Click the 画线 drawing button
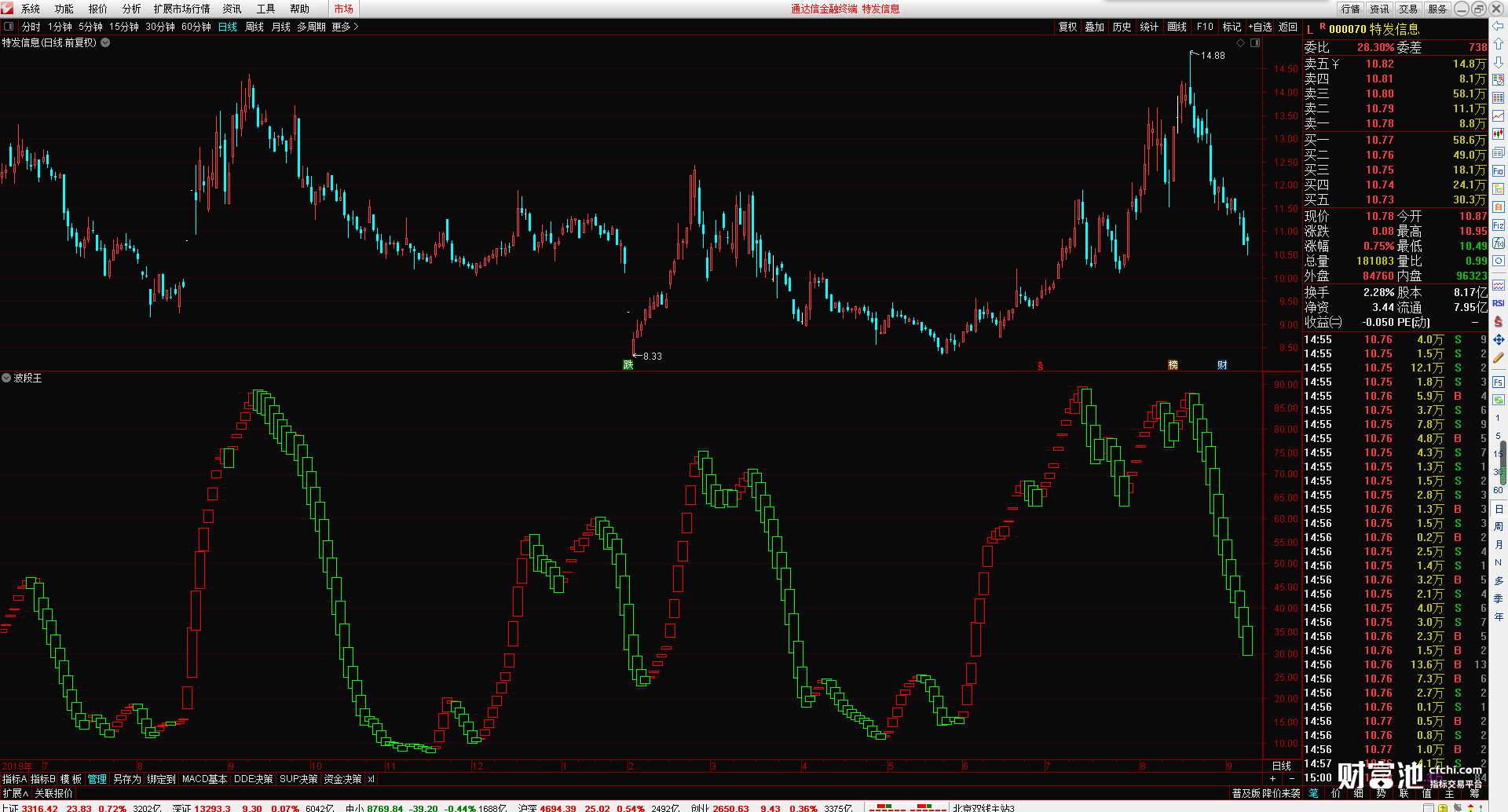Screen dimensions: 1508x812 1177,27
